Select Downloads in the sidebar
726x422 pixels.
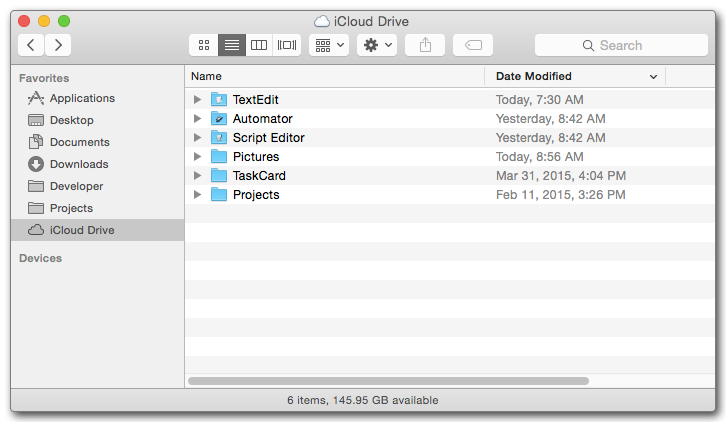[x=79, y=164]
